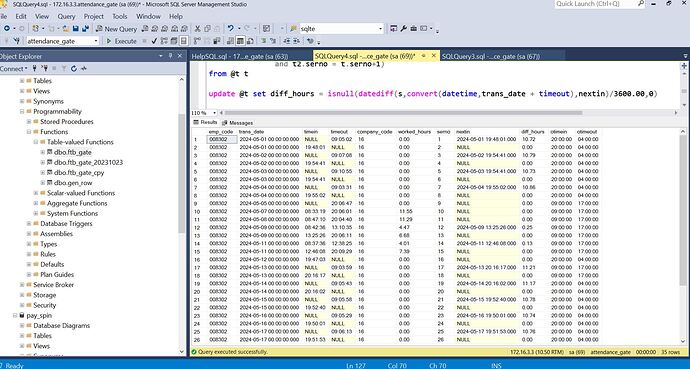Click the Uncomment selected lines icon
This screenshot has width=690, height=369.
(273, 41)
